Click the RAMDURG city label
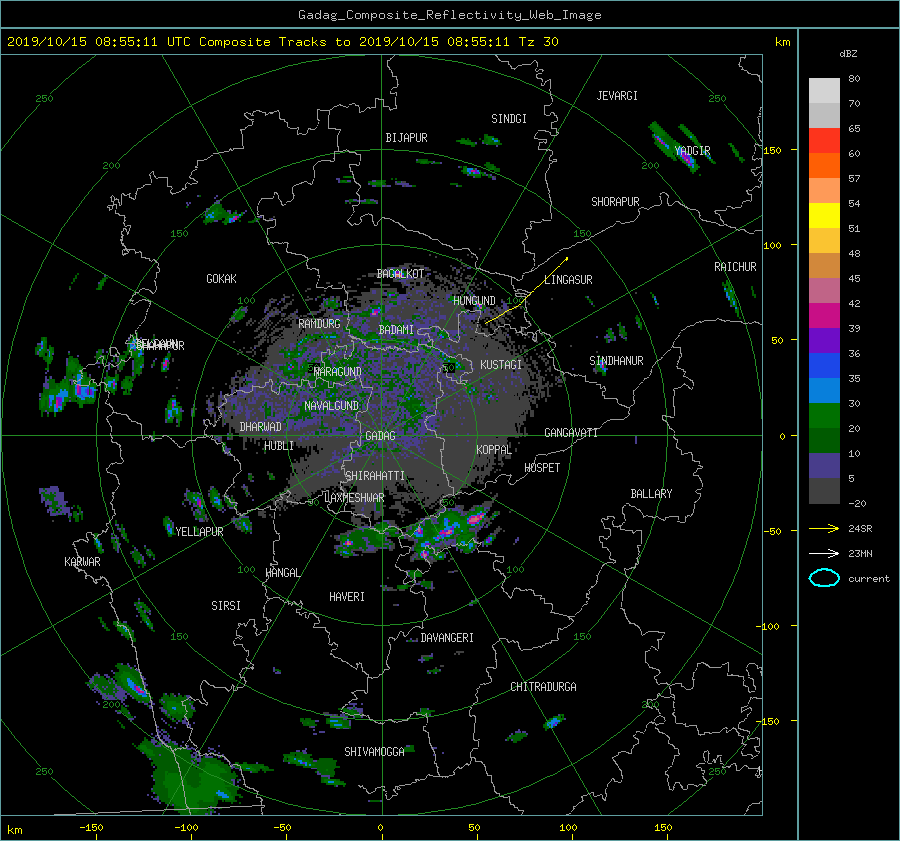 pos(319,324)
